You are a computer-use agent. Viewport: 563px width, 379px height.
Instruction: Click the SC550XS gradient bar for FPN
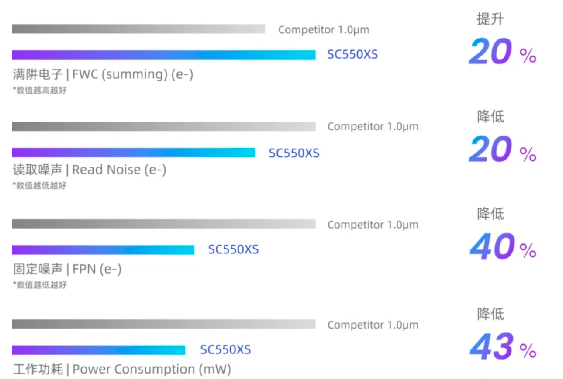point(103,250)
